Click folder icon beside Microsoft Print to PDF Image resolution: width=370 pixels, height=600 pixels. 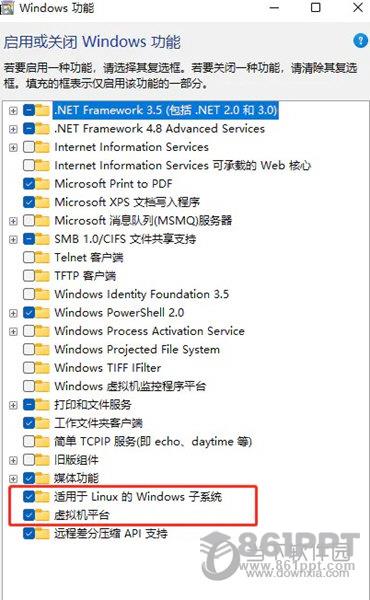point(42,184)
